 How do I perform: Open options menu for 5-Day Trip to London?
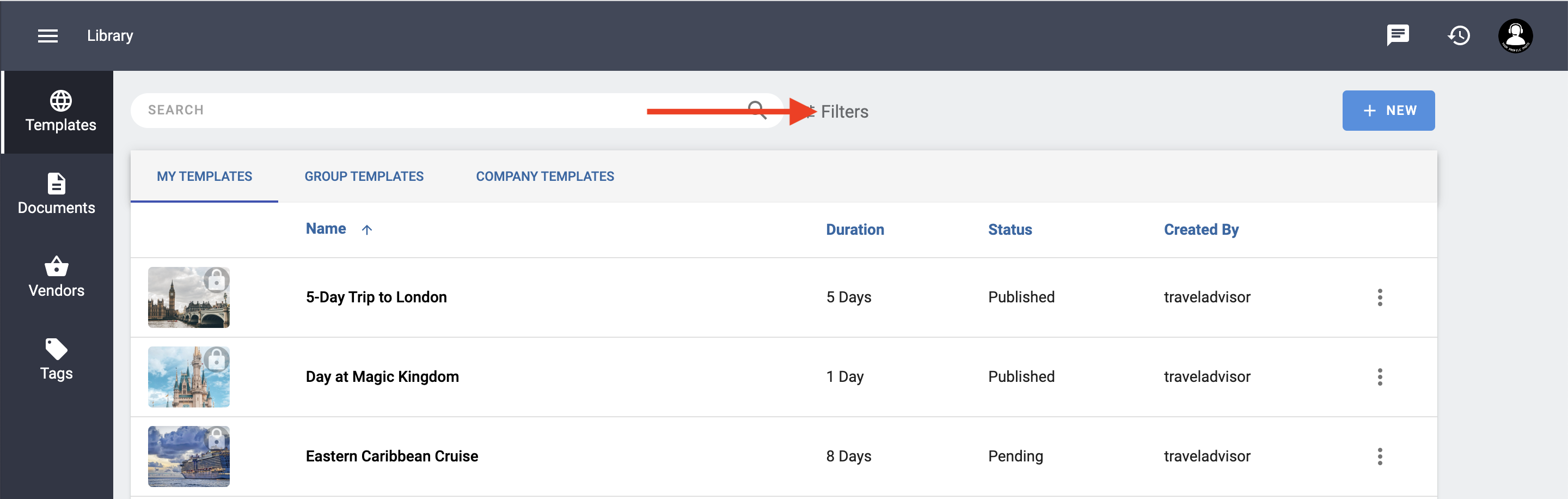1379,297
